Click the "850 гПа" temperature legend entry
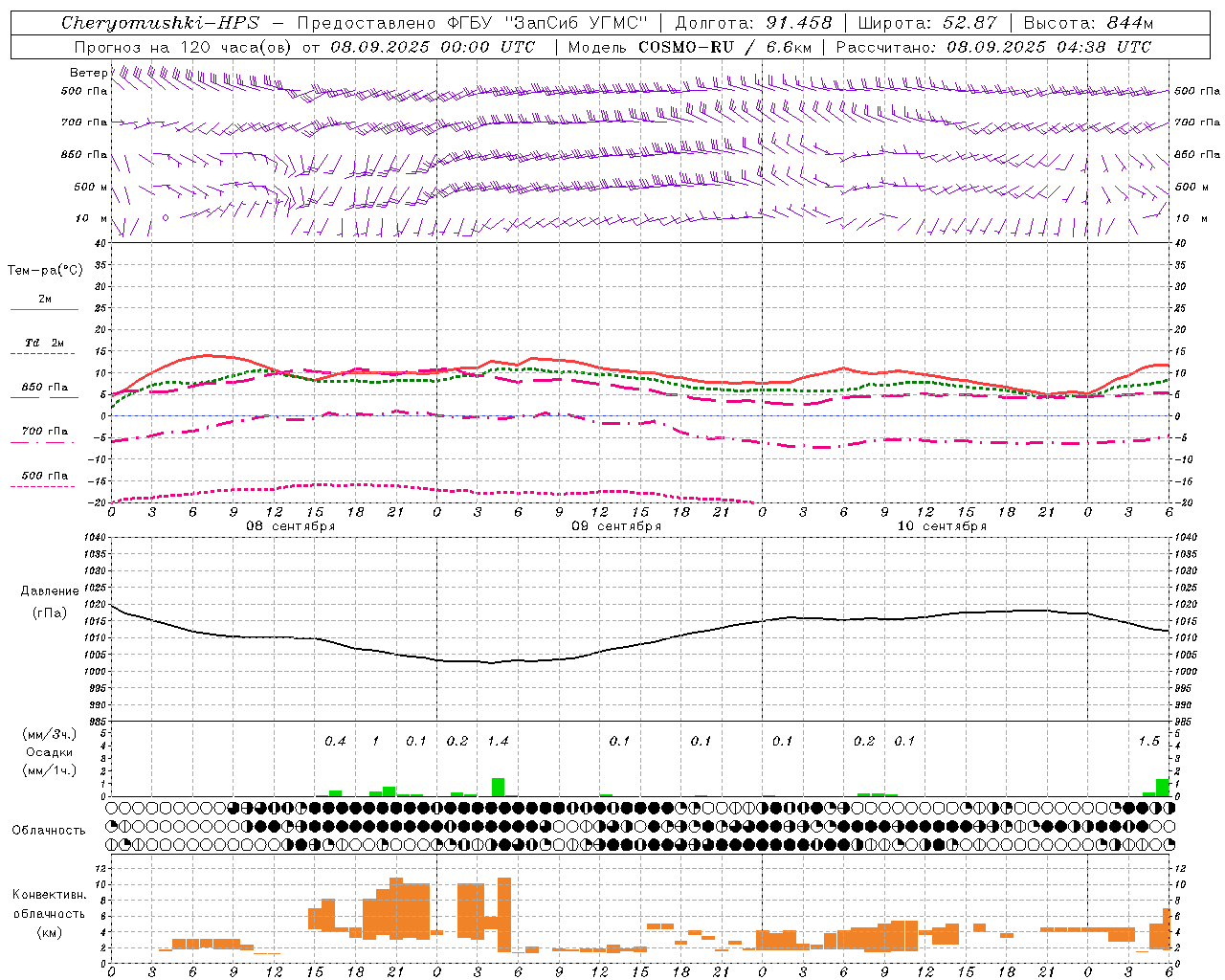The height and width of the screenshot is (980, 1225). (x=45, y=388)
